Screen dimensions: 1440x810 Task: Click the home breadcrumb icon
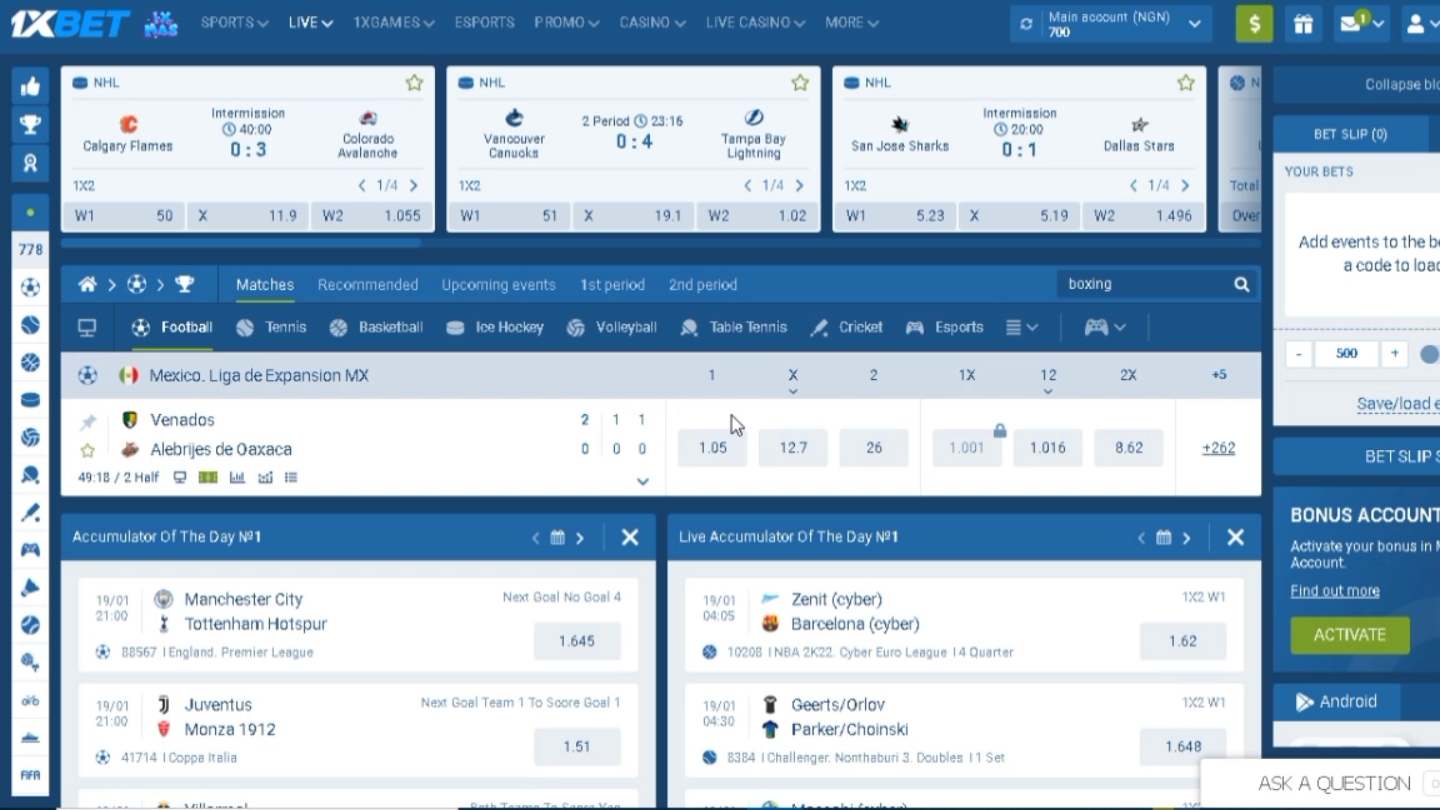tap(87, 285)
